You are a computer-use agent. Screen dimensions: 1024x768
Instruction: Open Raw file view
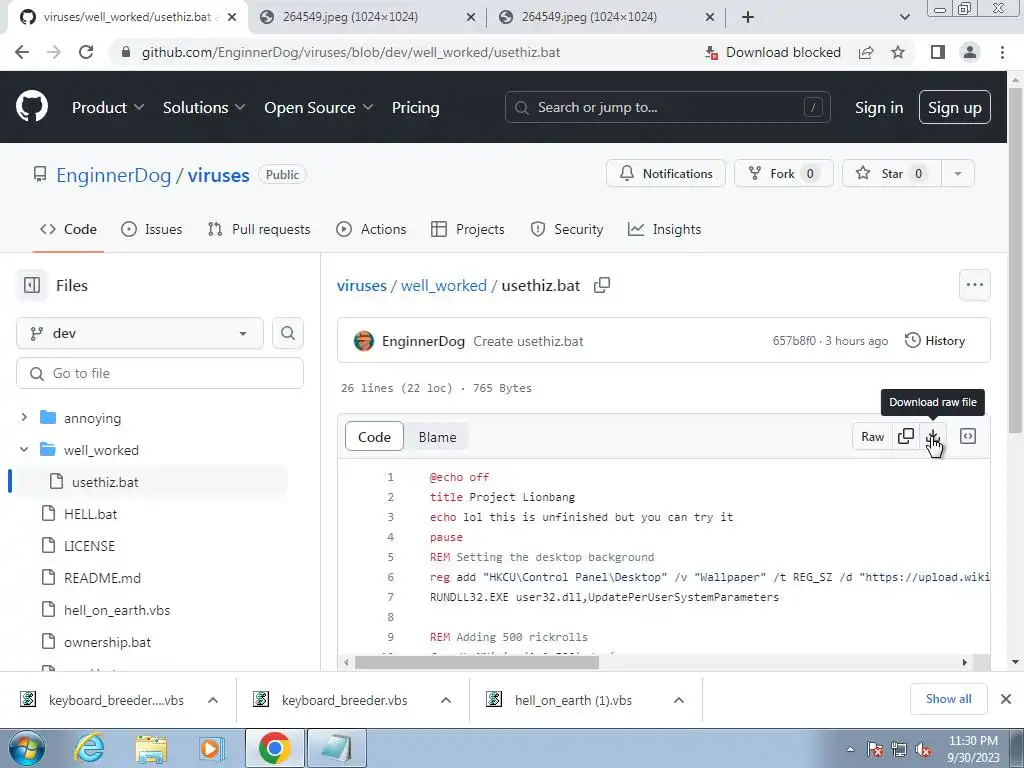coord(872,436)
